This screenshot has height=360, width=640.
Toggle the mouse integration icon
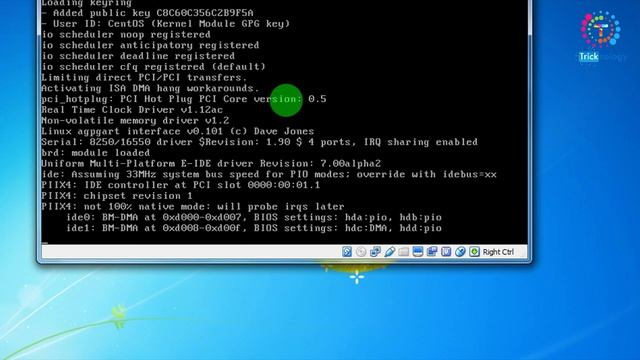[x=460, y=252]
